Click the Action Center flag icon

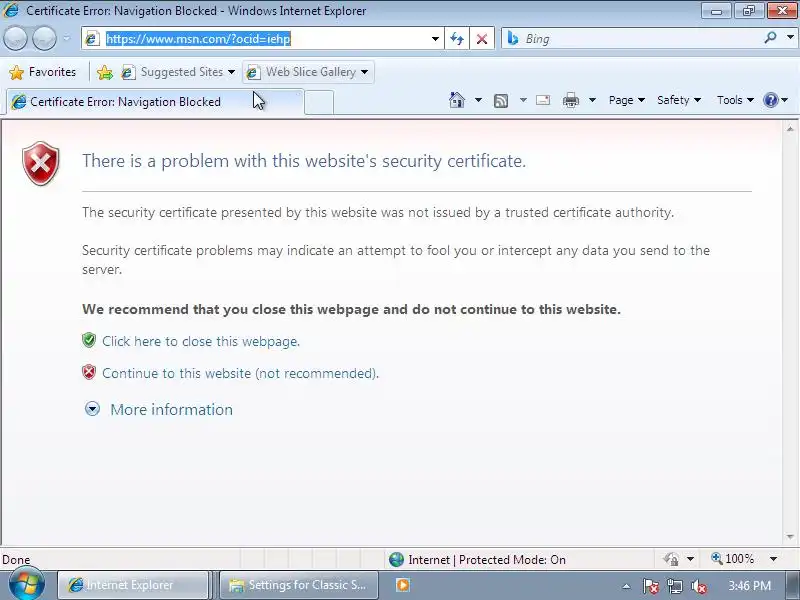[651, 586]
